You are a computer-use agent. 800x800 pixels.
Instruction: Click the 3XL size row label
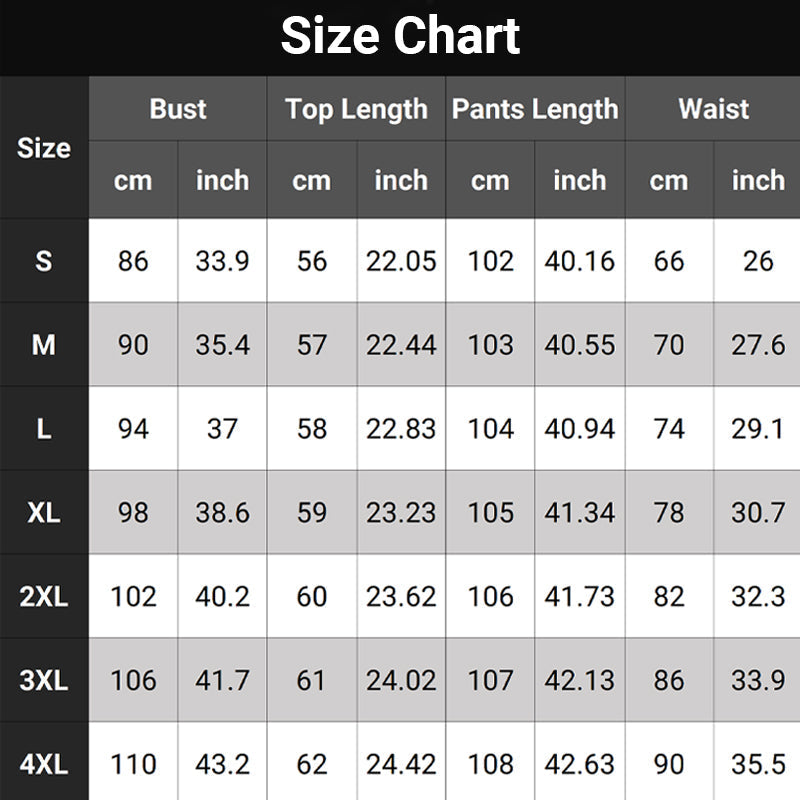click(44, 681)
